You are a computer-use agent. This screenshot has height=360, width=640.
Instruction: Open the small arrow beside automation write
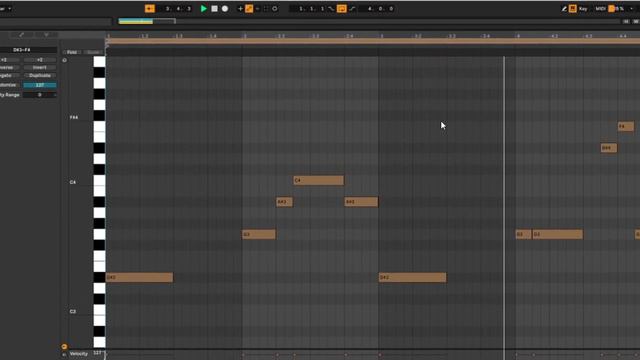tap(257, 9)
